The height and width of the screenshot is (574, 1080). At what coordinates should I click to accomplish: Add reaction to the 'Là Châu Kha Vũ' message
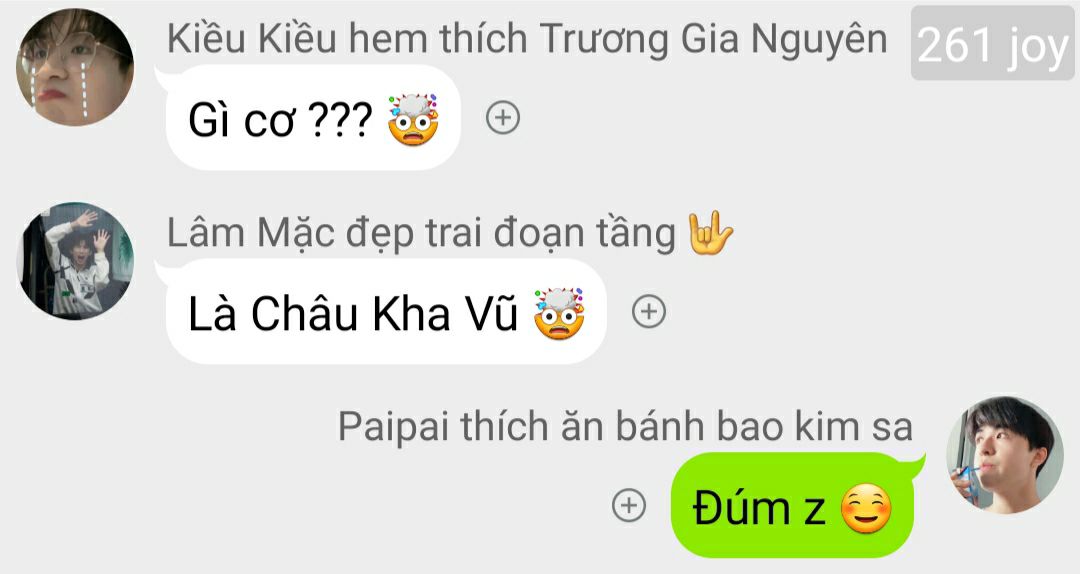click(649, 311)
